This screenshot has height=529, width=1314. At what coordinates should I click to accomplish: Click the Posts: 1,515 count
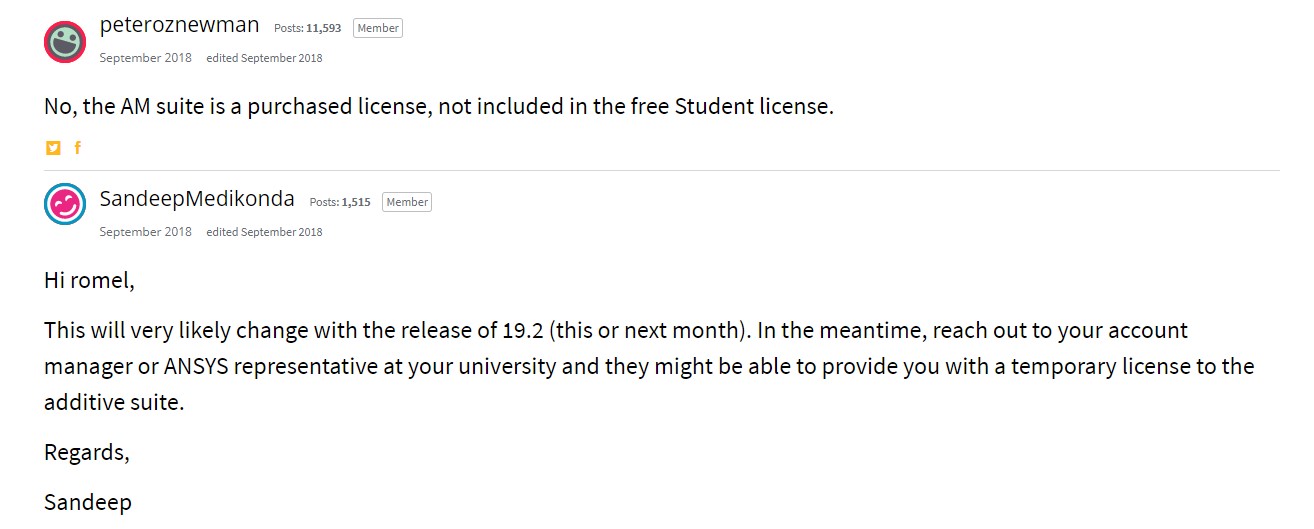[340, 202]
